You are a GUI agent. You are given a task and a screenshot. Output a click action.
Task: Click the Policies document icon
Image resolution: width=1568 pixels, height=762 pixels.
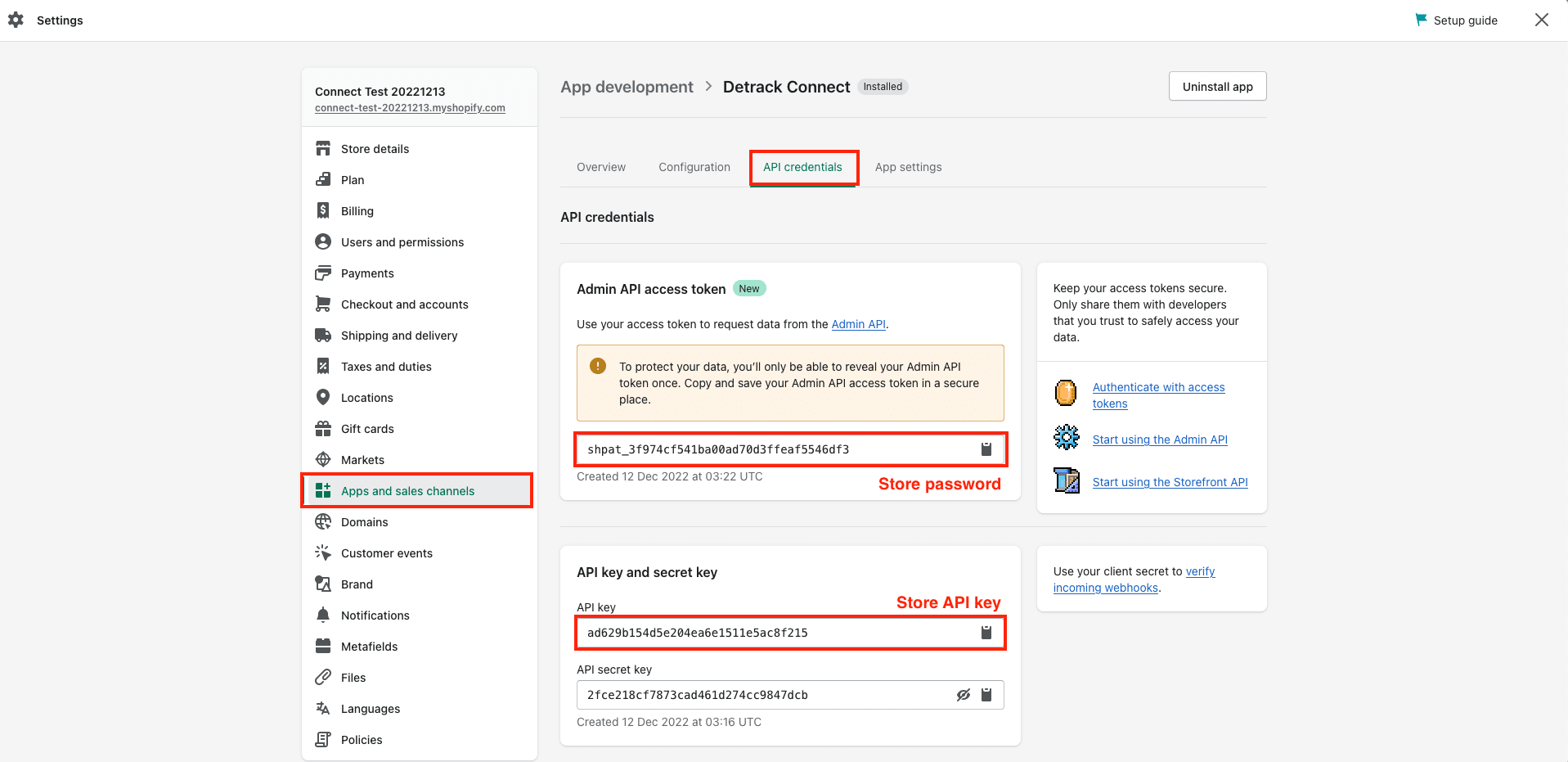click(x=323, y=740)
